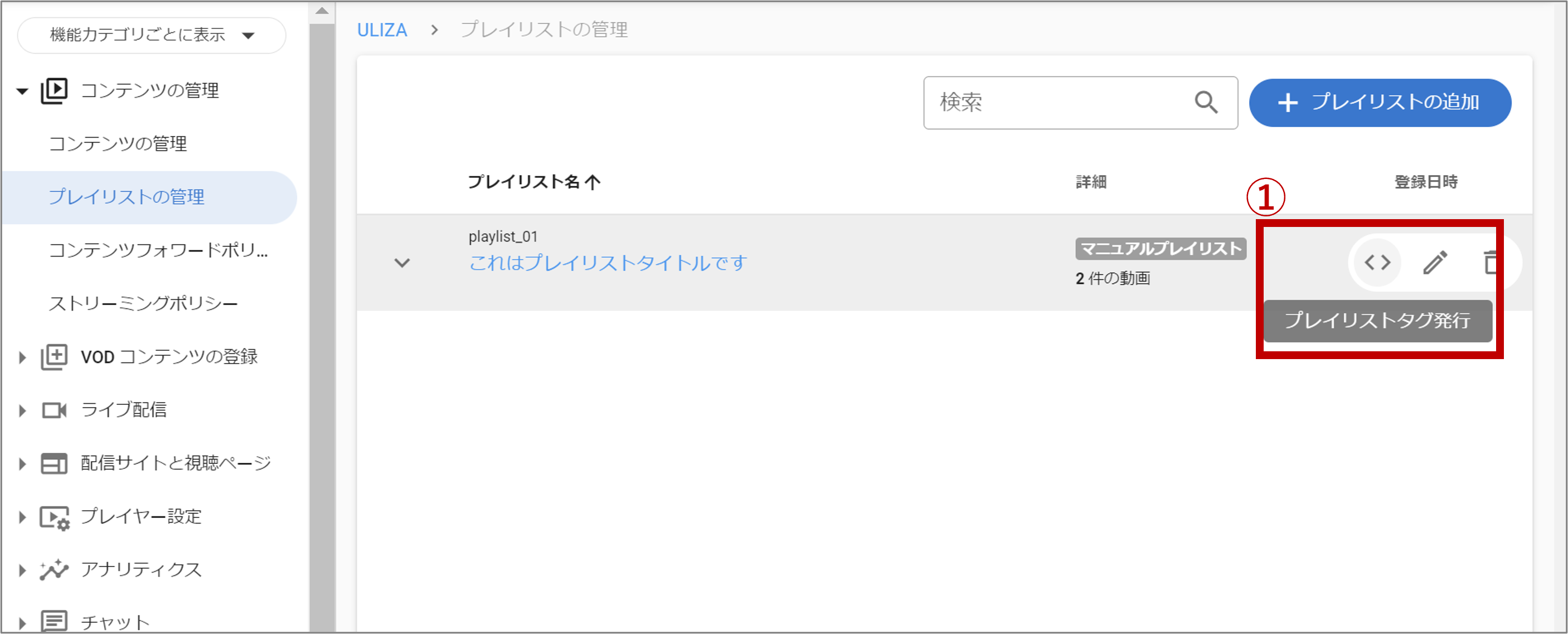Click the VOD コンテンツの登録 icon
This screenshot has height=634, width=1568.
[54, 357]
